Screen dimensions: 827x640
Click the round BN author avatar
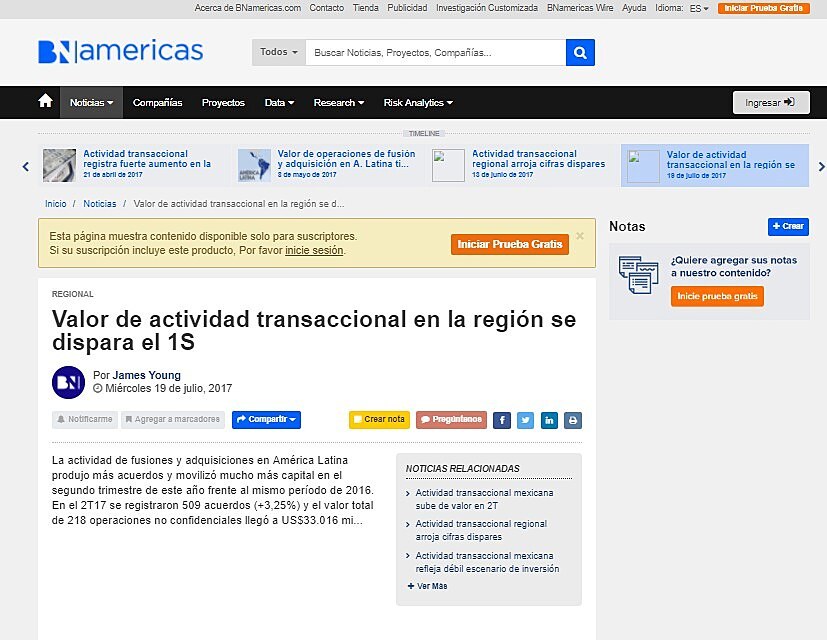click(x=69, y=382)
